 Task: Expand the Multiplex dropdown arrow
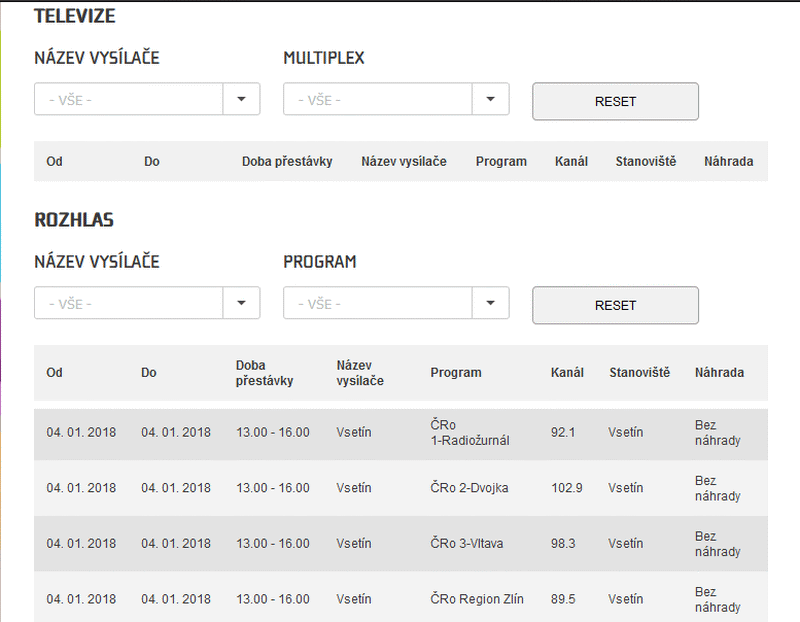coord(490,99)
